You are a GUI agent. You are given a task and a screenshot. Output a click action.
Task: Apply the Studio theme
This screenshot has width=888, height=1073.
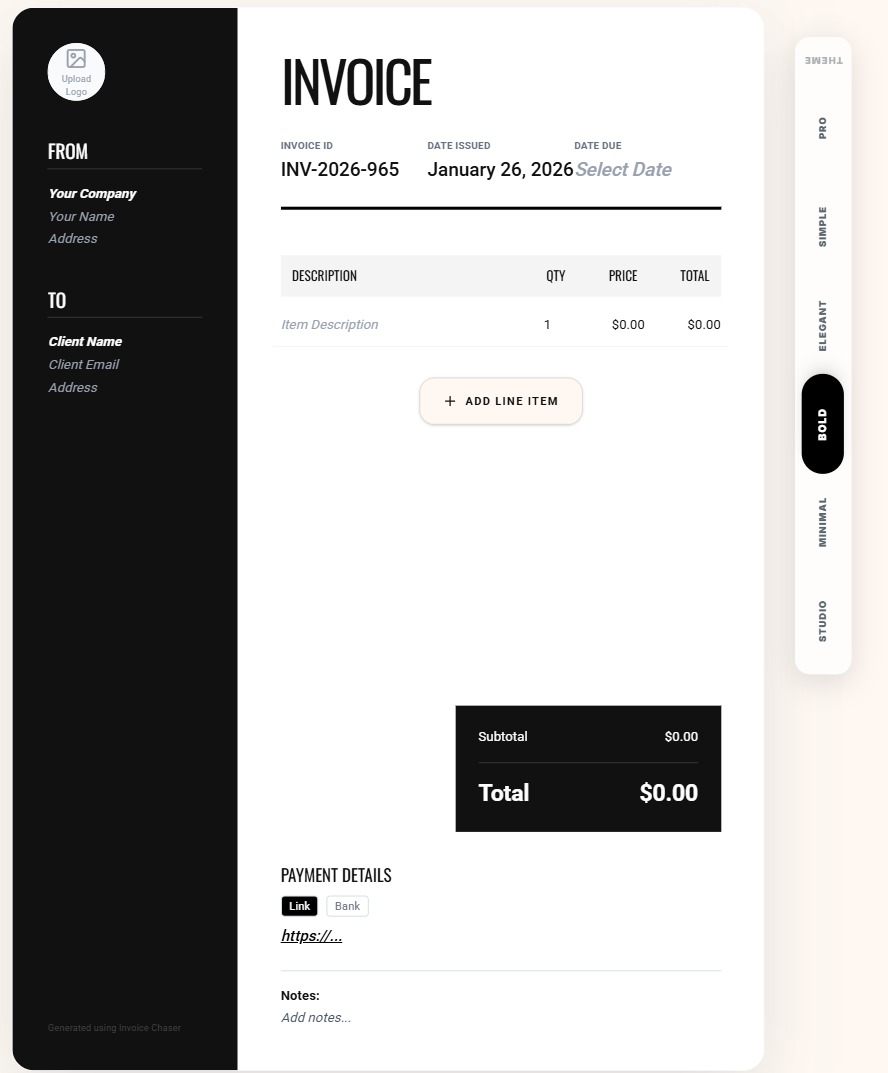[x=823, y=621]
